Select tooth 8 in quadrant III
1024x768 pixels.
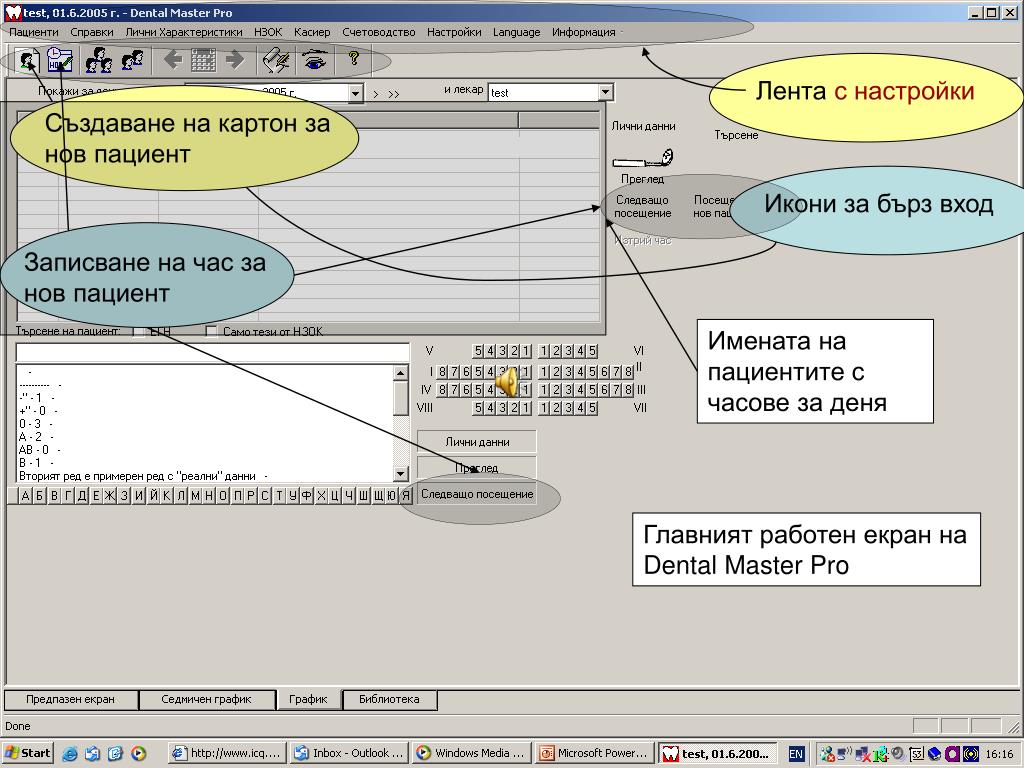628,390
